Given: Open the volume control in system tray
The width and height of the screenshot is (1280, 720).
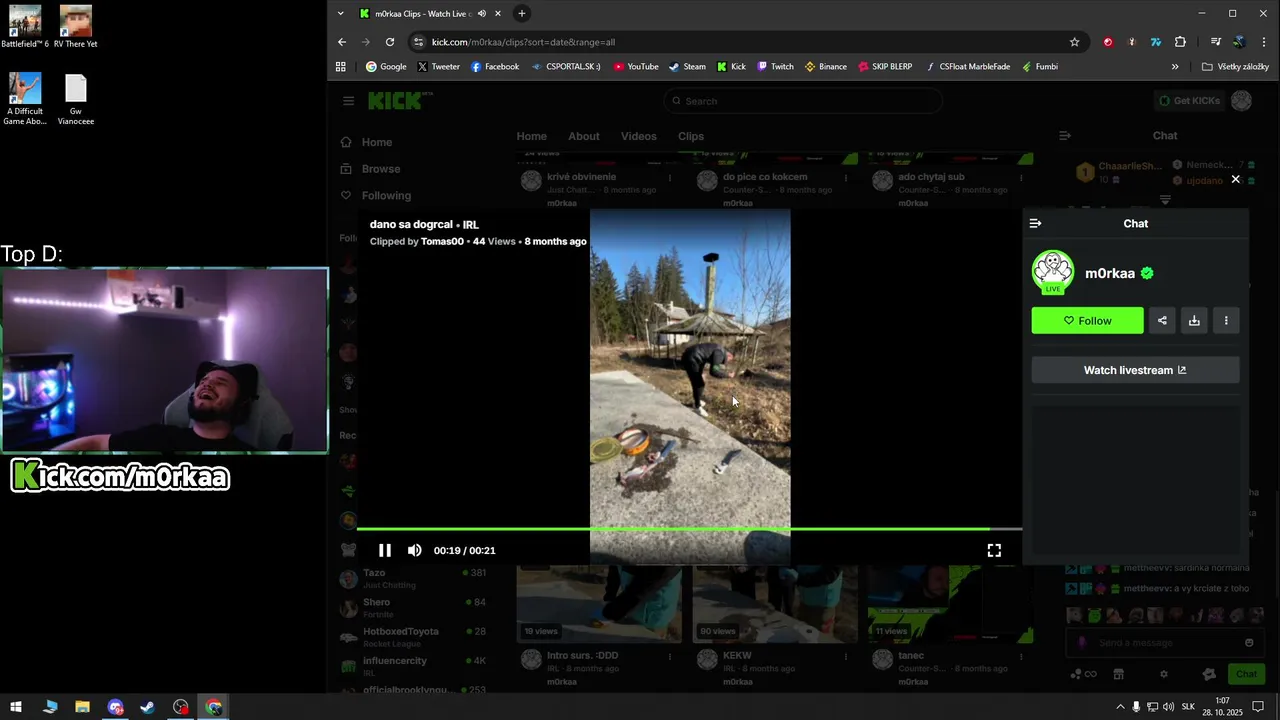Looking at the screenshot, I should [x=1169, y=707].
